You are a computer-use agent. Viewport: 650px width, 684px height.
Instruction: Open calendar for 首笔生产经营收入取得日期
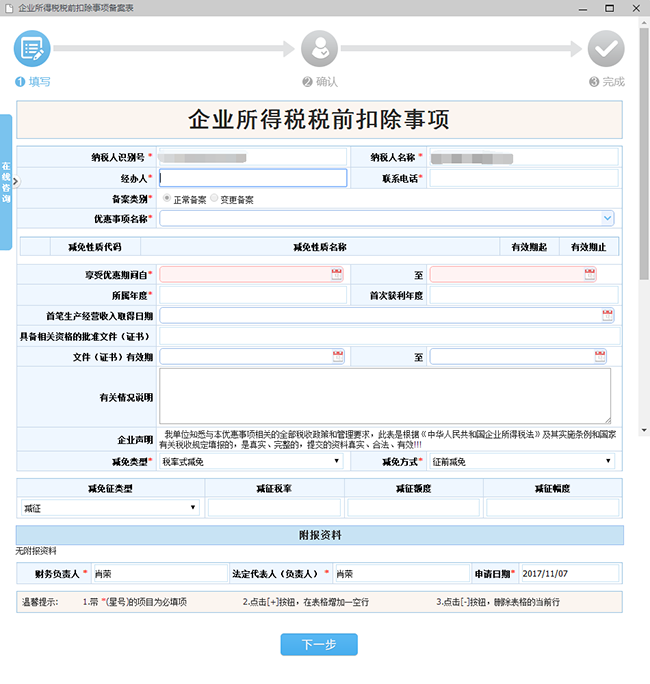tap(607, 315)
